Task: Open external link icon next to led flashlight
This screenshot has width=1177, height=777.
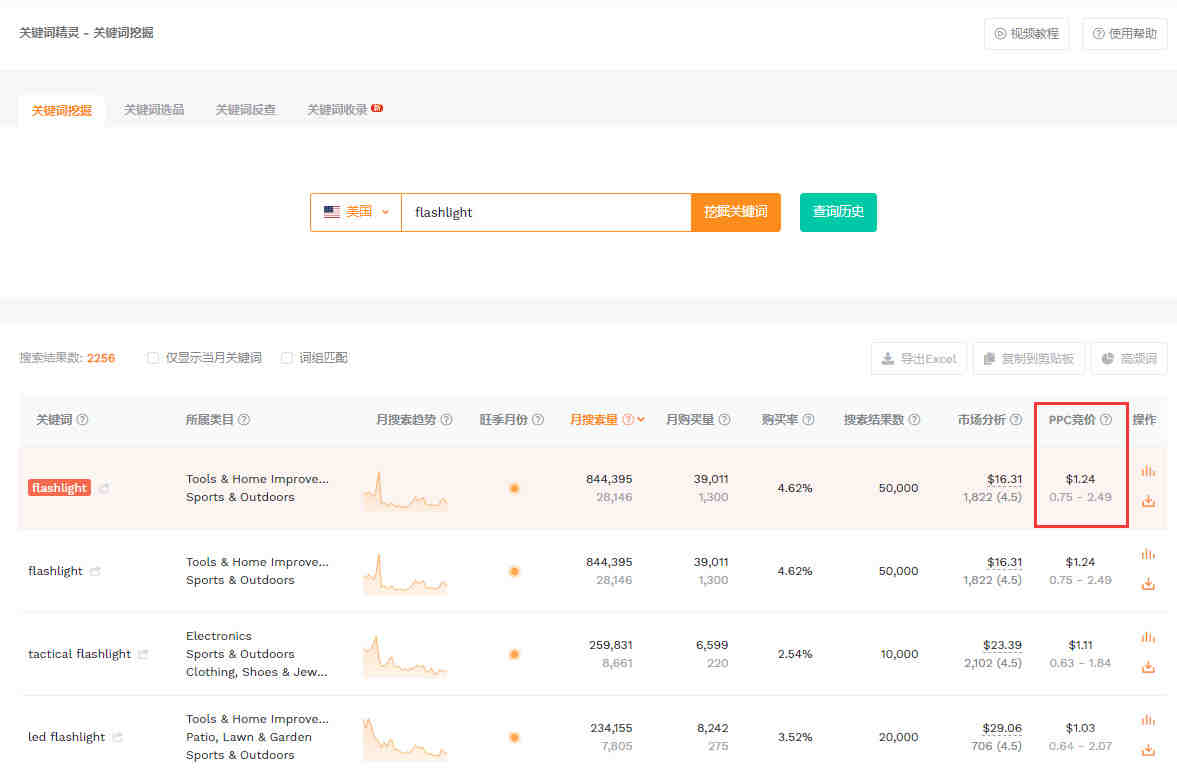Action: click(118, 737)
